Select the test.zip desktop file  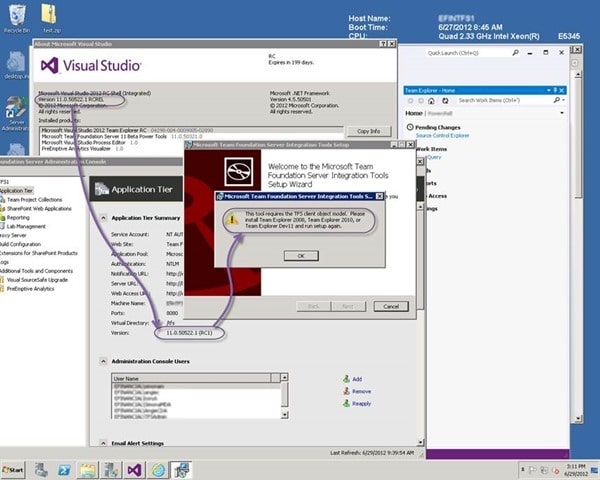pos(51,18)
